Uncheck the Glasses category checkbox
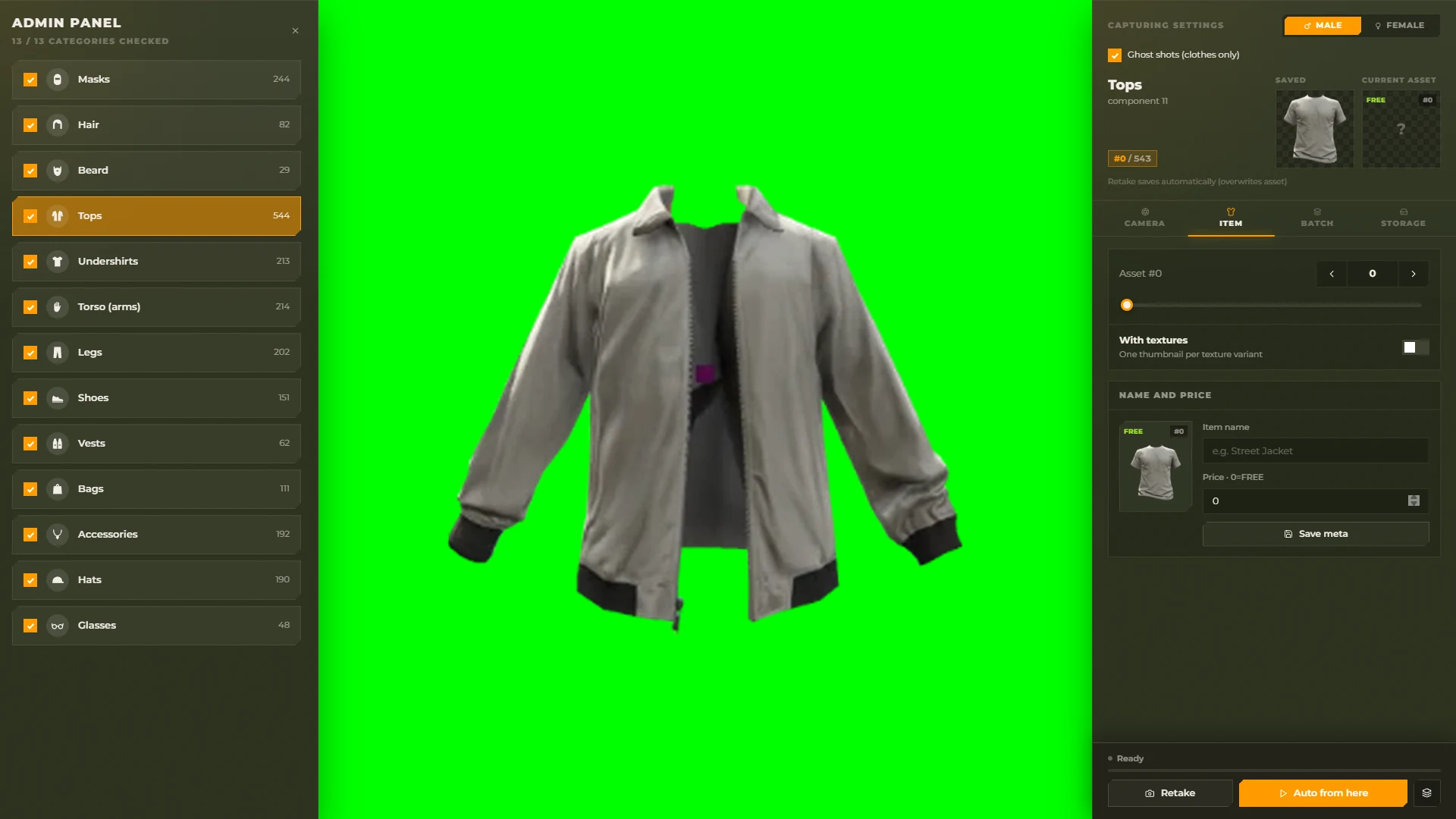The image size is (1456, 819). (x=30, y=626)
